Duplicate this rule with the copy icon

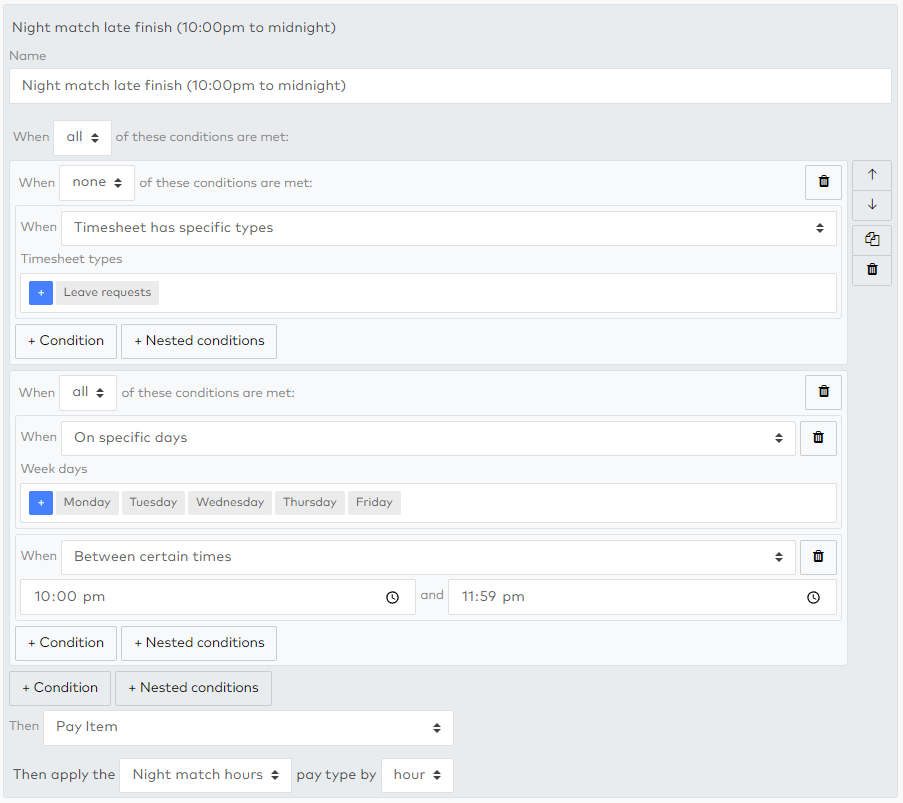tap(872, 240)
